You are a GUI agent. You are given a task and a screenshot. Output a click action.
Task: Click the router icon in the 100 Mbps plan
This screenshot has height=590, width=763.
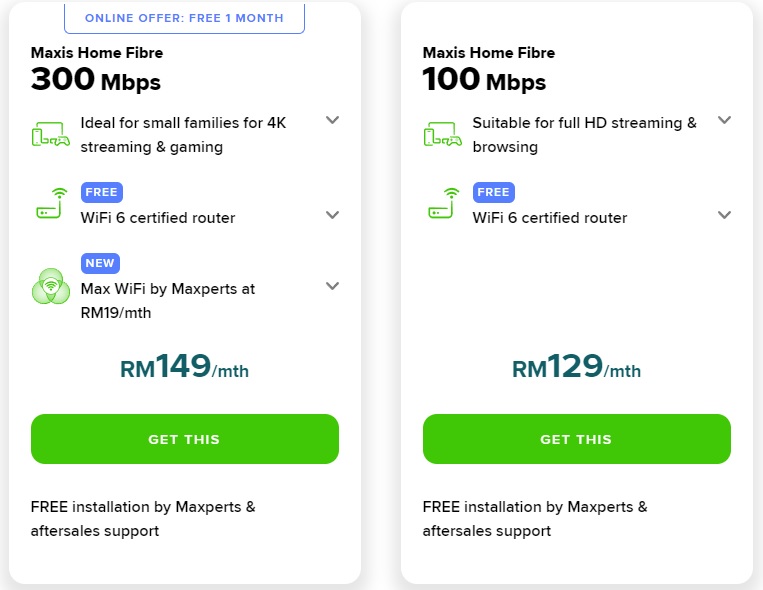coord(444,203)
